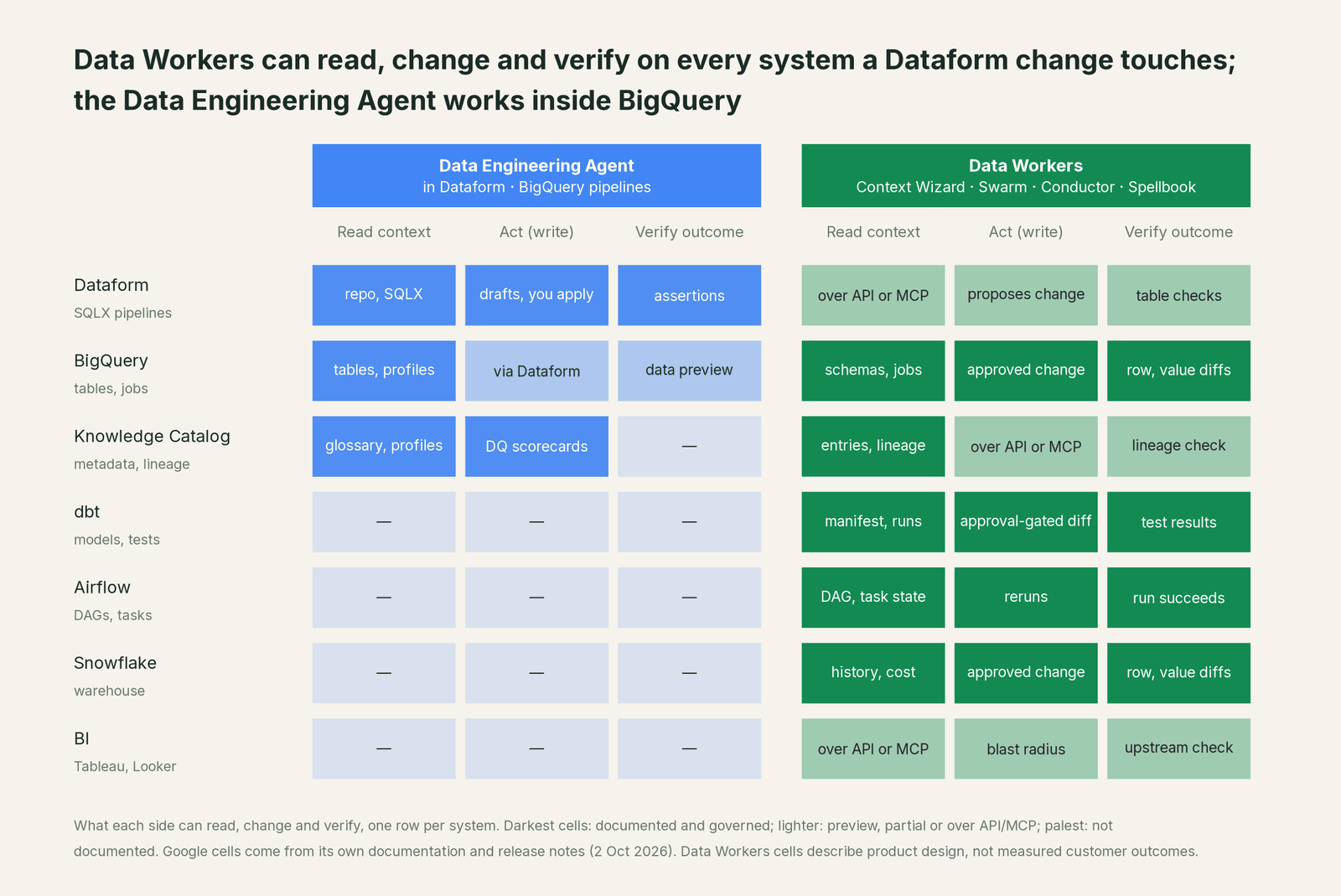Click the 'BI' row label
The image size is (1341, 896).
[x=81, y=738]
